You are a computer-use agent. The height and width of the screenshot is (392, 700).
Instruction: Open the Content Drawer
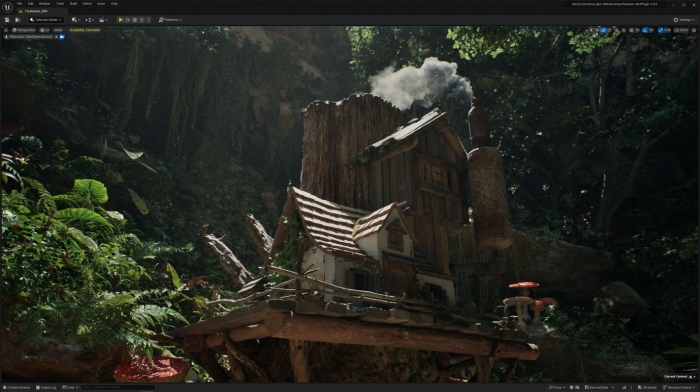(17, 388)
